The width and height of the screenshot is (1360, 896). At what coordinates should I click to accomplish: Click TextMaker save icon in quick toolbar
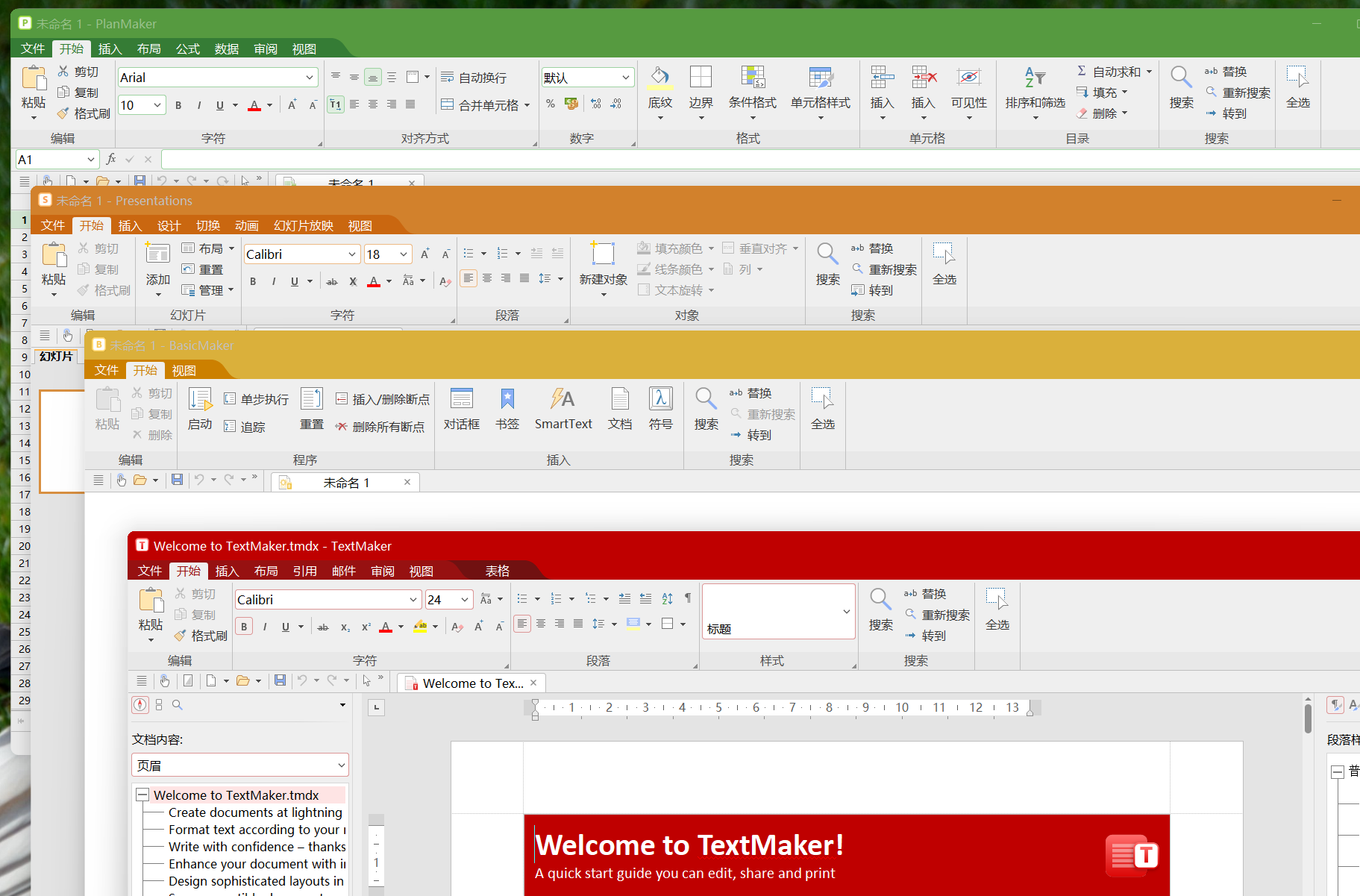coord(281,680)
